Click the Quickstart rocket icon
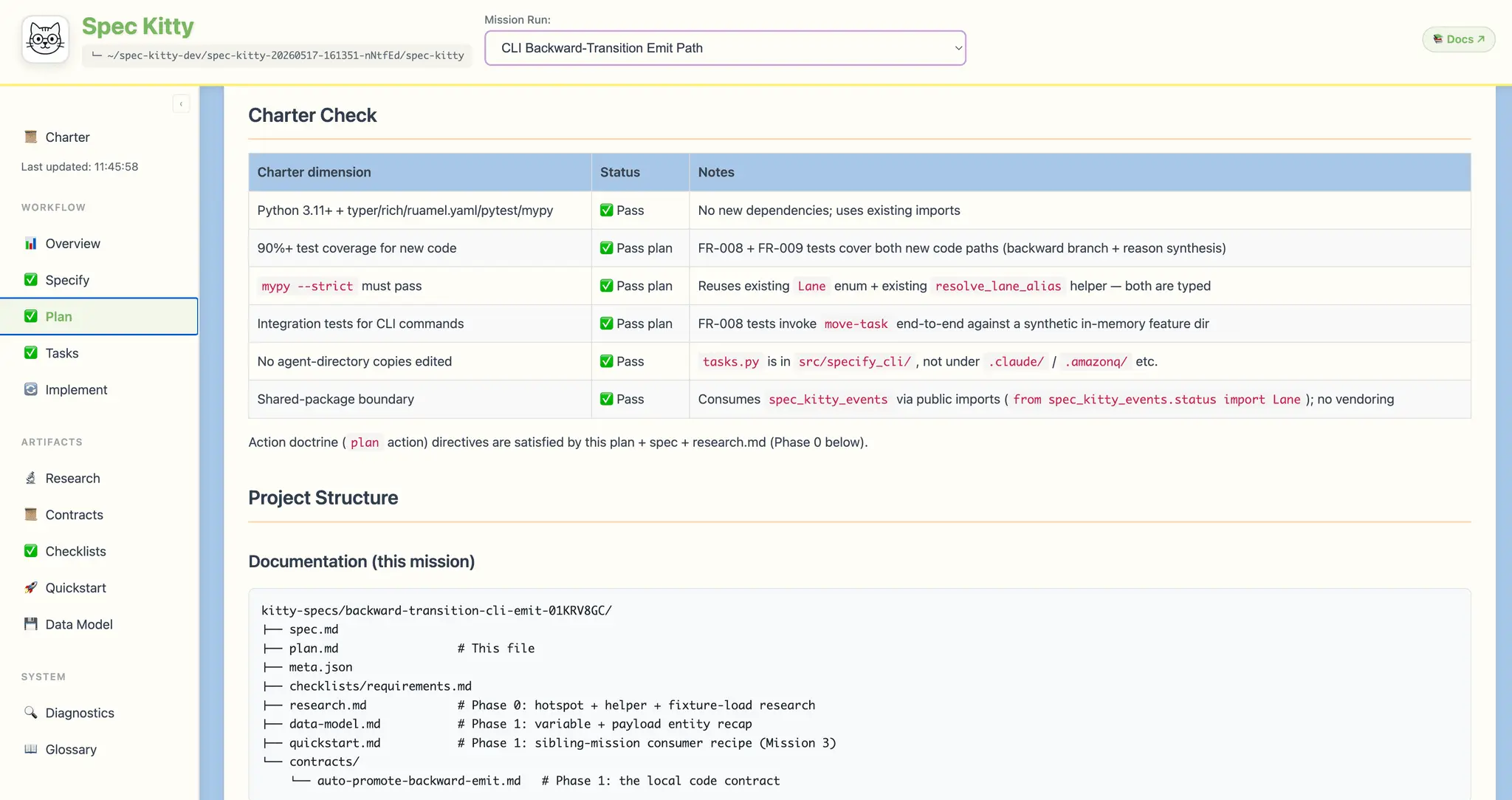 pyautogui.click(x=30, y=587)
